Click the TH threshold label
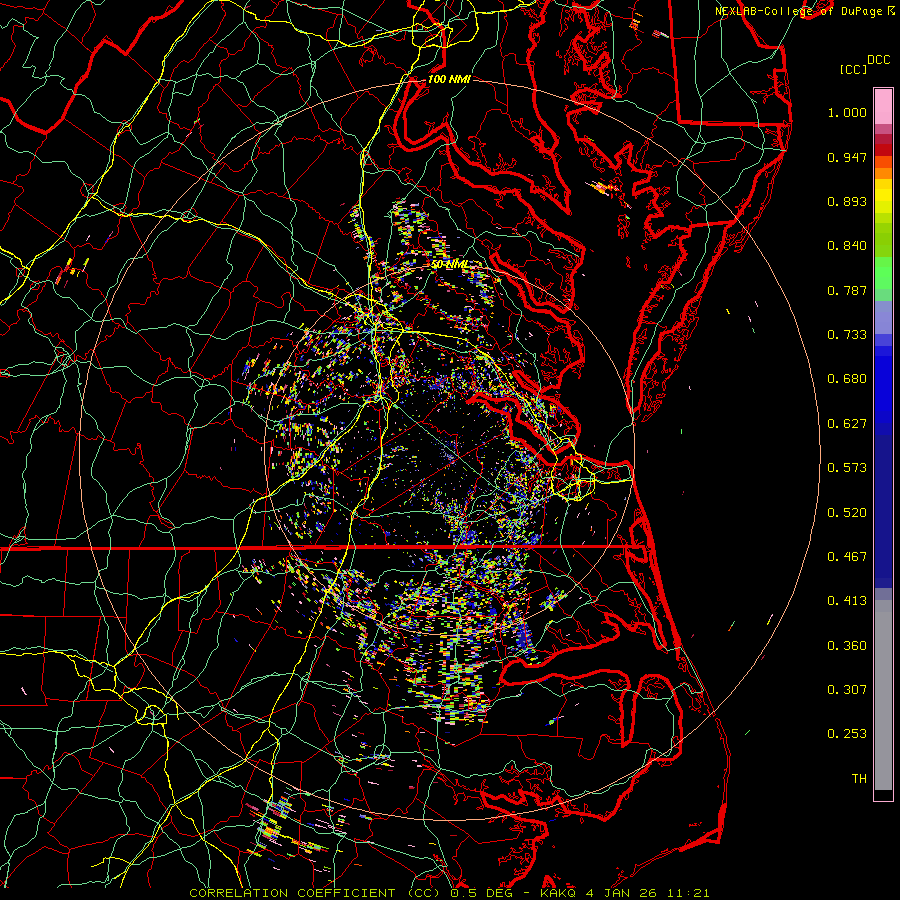 pyautogui.click(x=858, y=778)
